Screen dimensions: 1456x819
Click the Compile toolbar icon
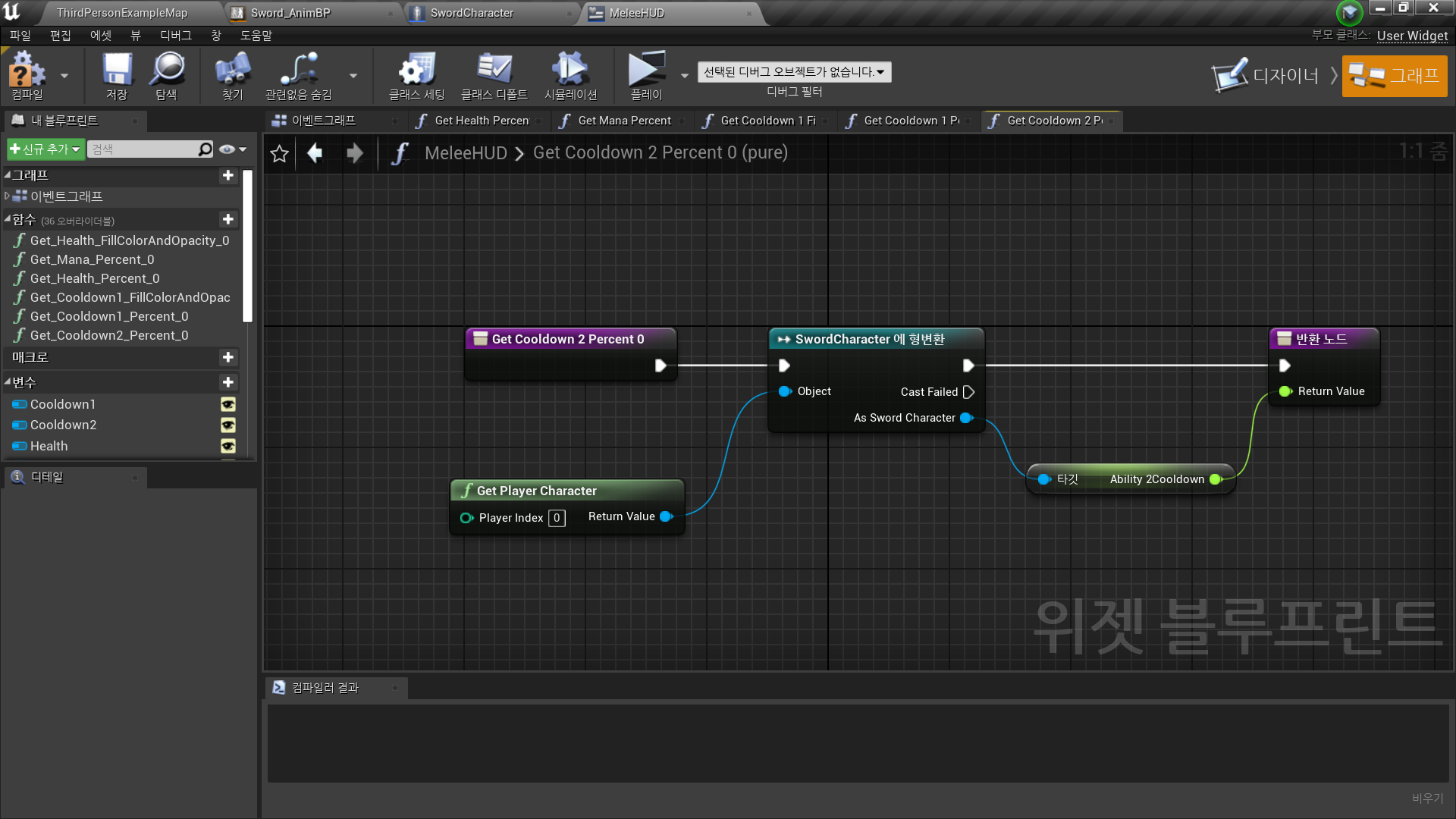coord(27,73)
